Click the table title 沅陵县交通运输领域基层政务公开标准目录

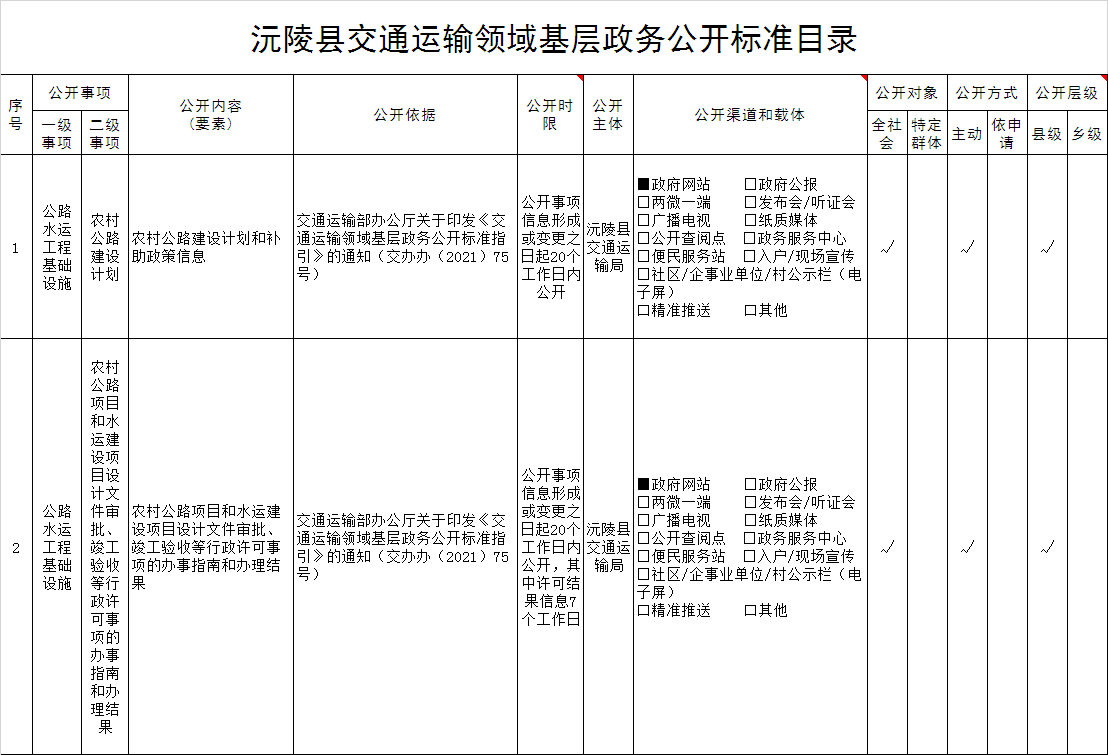pyautogui.click(x=553, y=39)
